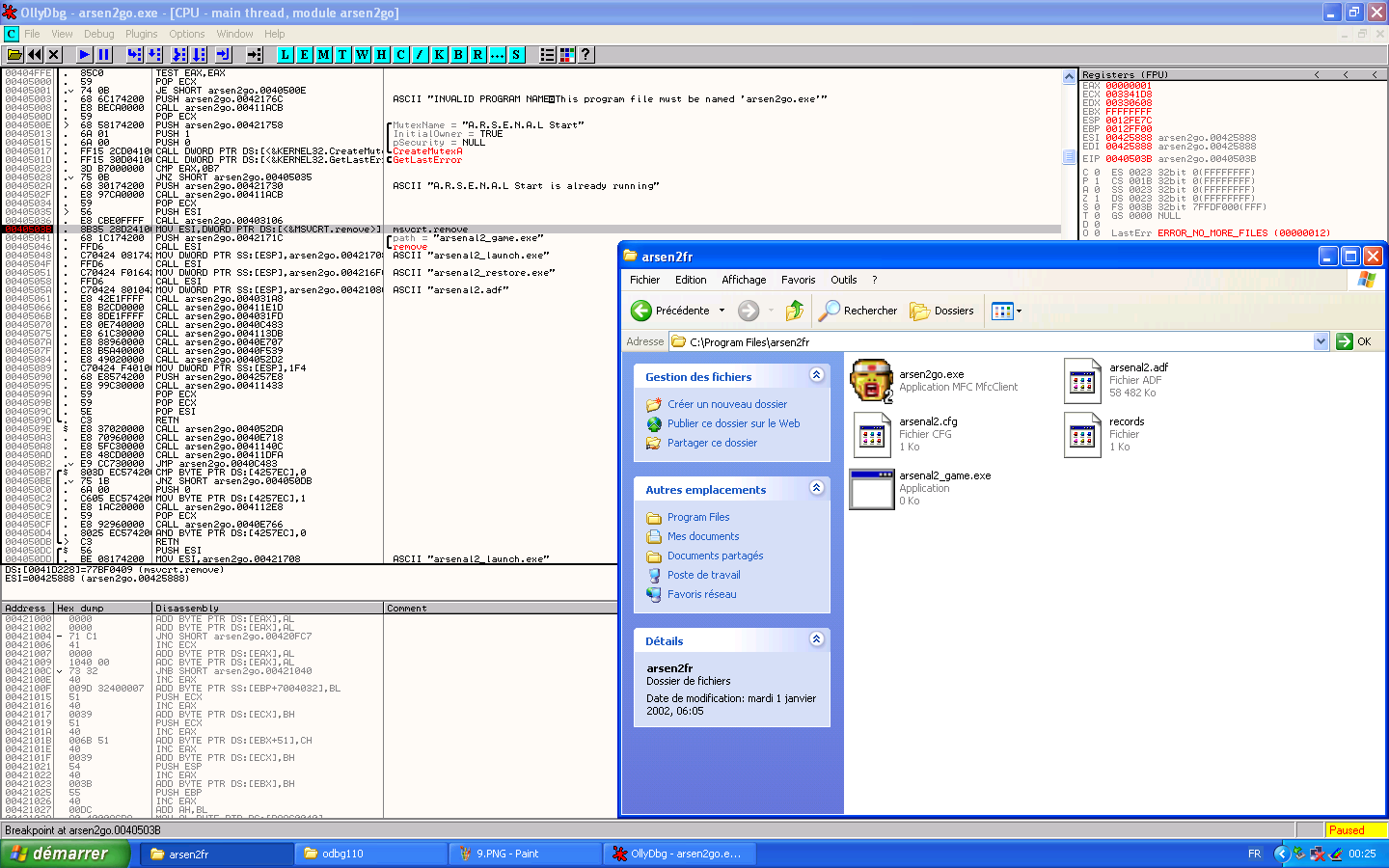Viewport: 1389px width, 868px height.
Task: Go up one folder level icon
Action: click(795, 311)
